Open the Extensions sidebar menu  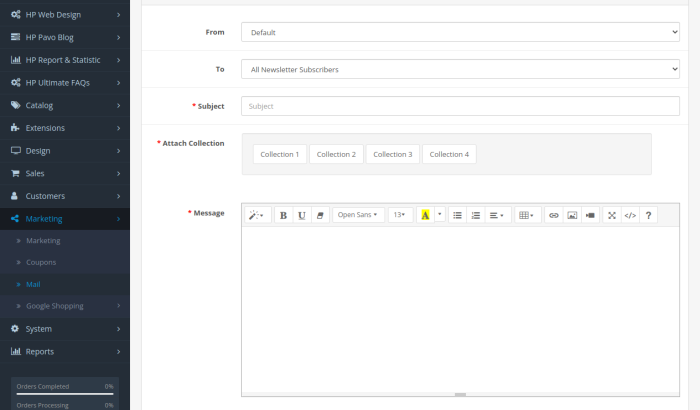pyautogui.click(x=65, y=128)
